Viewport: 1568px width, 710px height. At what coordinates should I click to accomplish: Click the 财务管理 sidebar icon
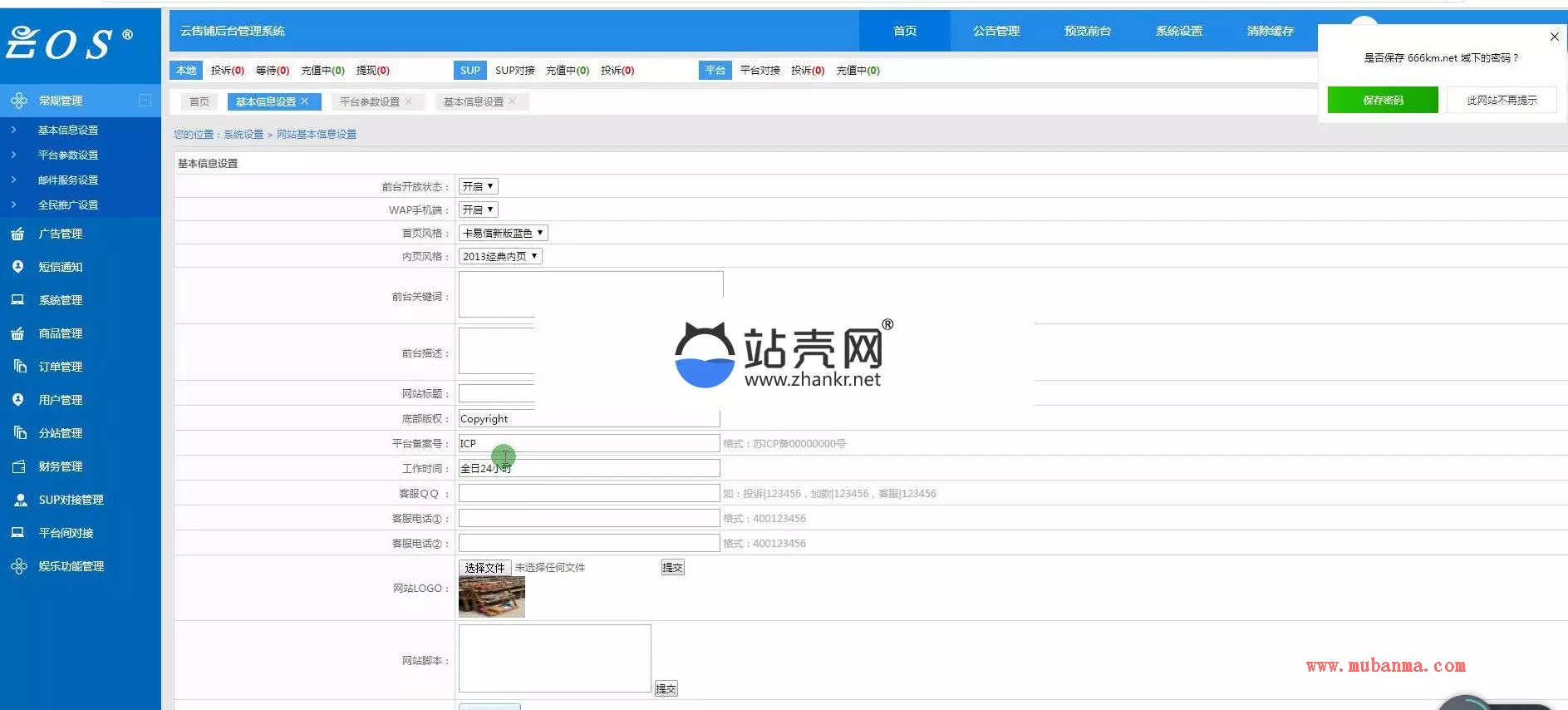(19, 466)
